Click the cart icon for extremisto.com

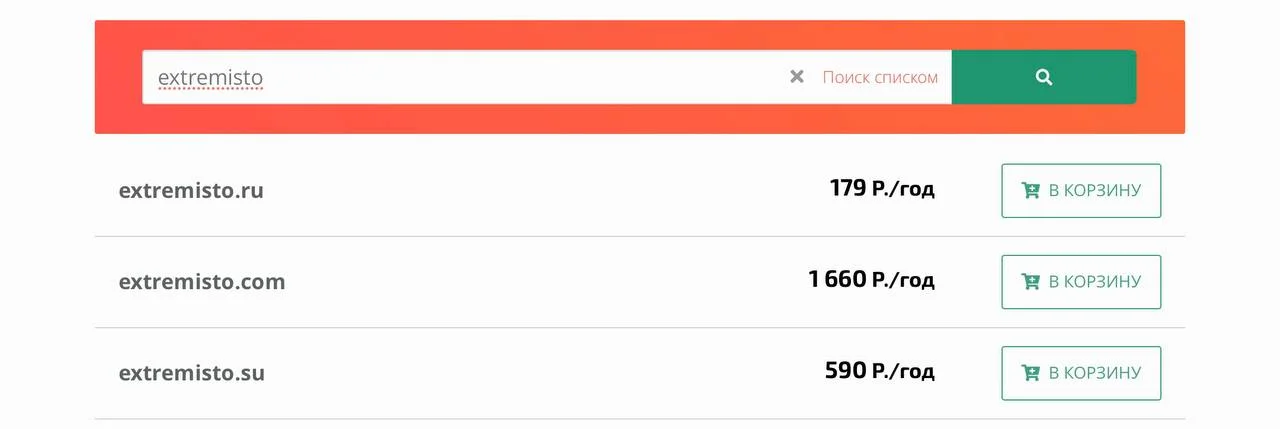(1030, 282)
